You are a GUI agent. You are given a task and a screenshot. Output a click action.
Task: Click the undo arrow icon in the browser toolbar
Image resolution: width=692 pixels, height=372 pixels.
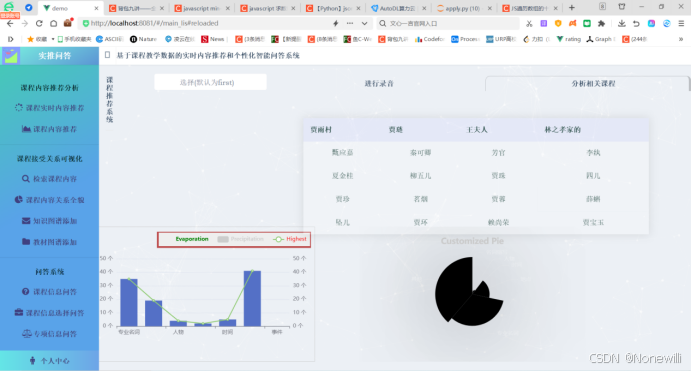coord(636,23)
